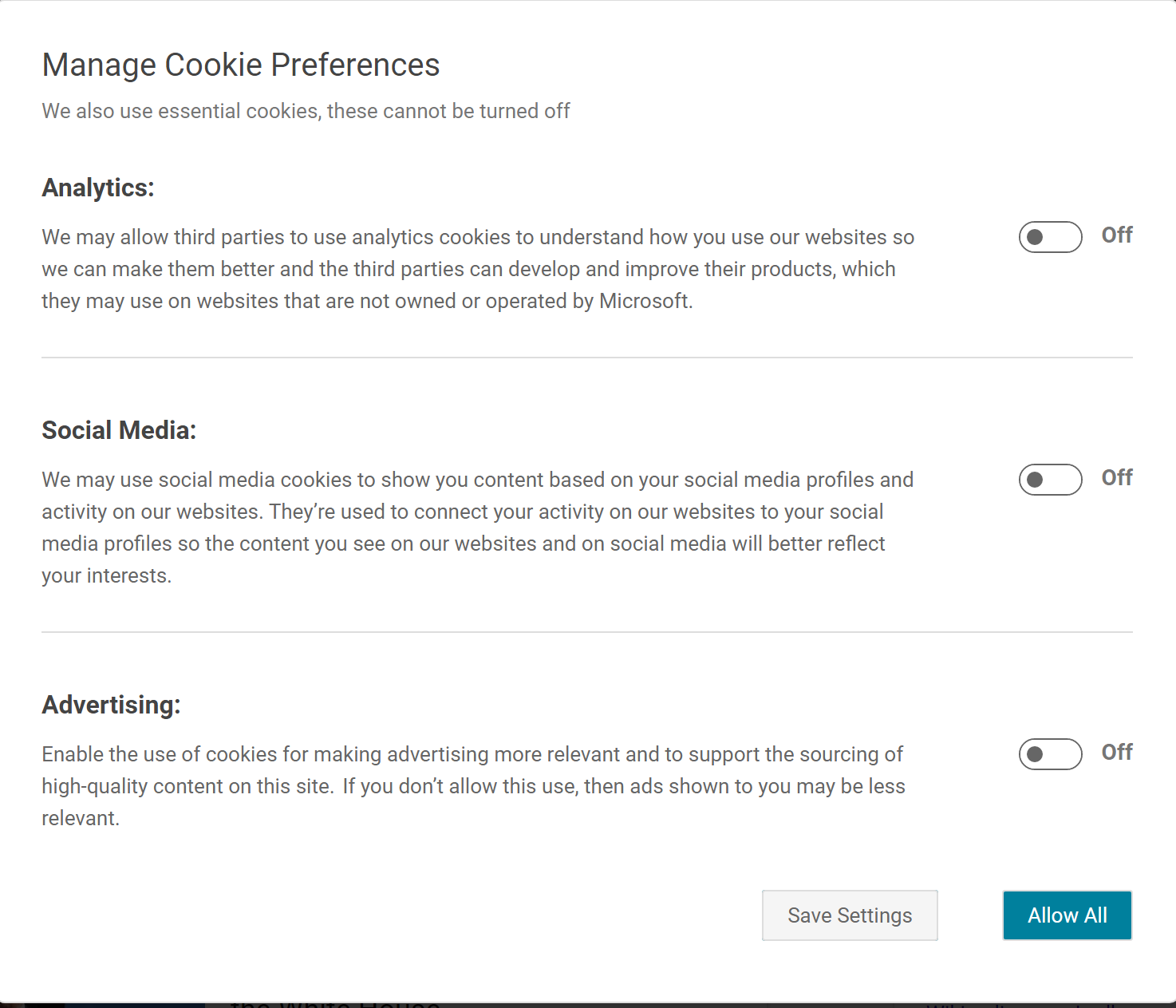This screenshot has width=1176, height=1008.
Task: Click the Social Media: section heading
Action: click(120, 429)
